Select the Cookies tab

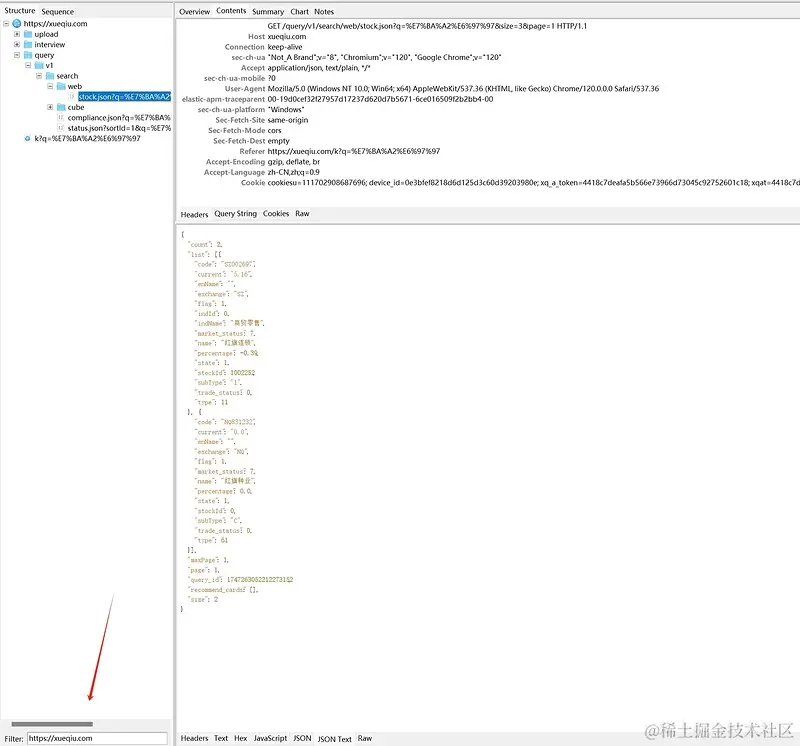[x=276, y=214]
